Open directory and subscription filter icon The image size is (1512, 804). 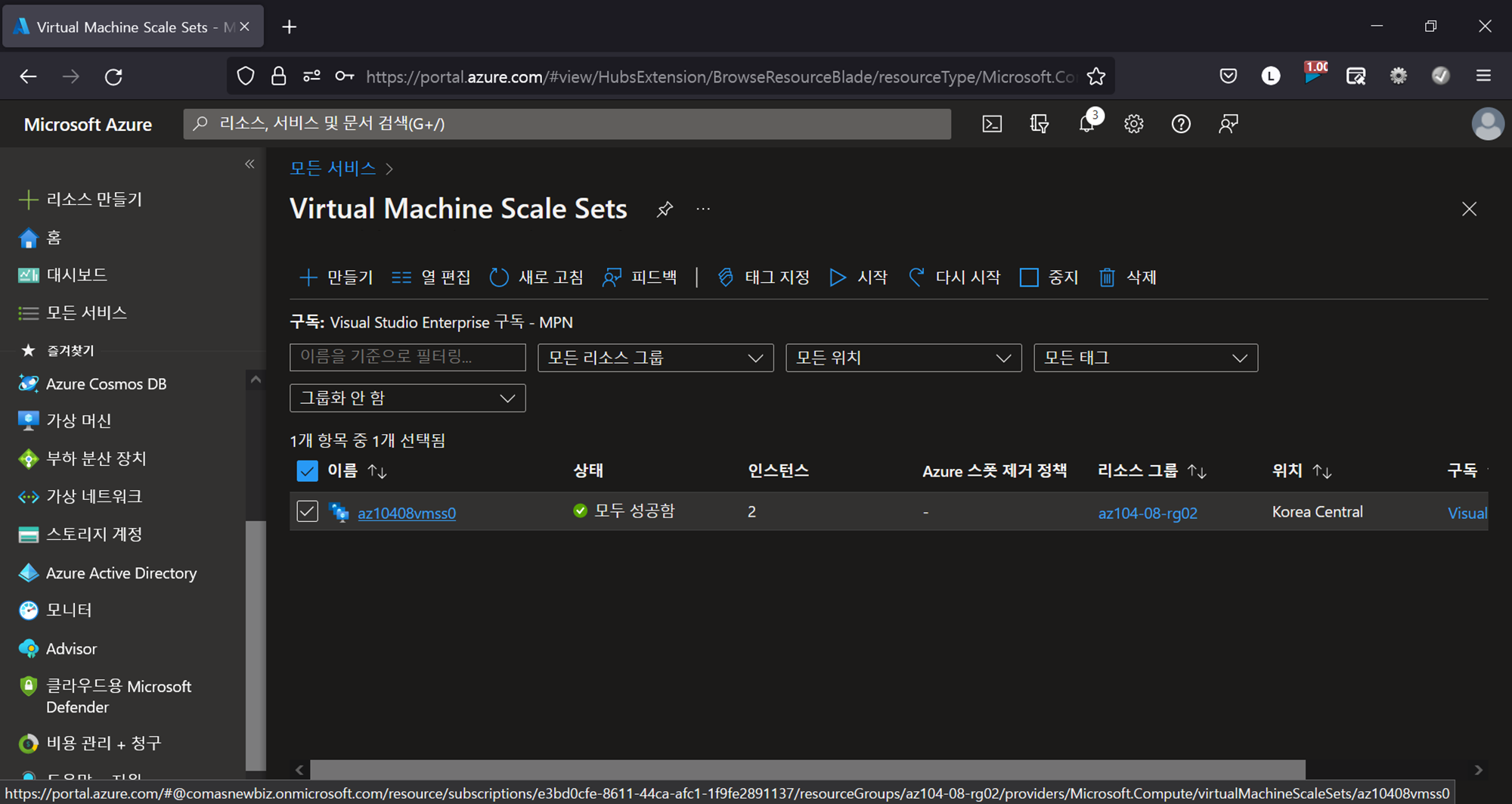[1039, 124]
